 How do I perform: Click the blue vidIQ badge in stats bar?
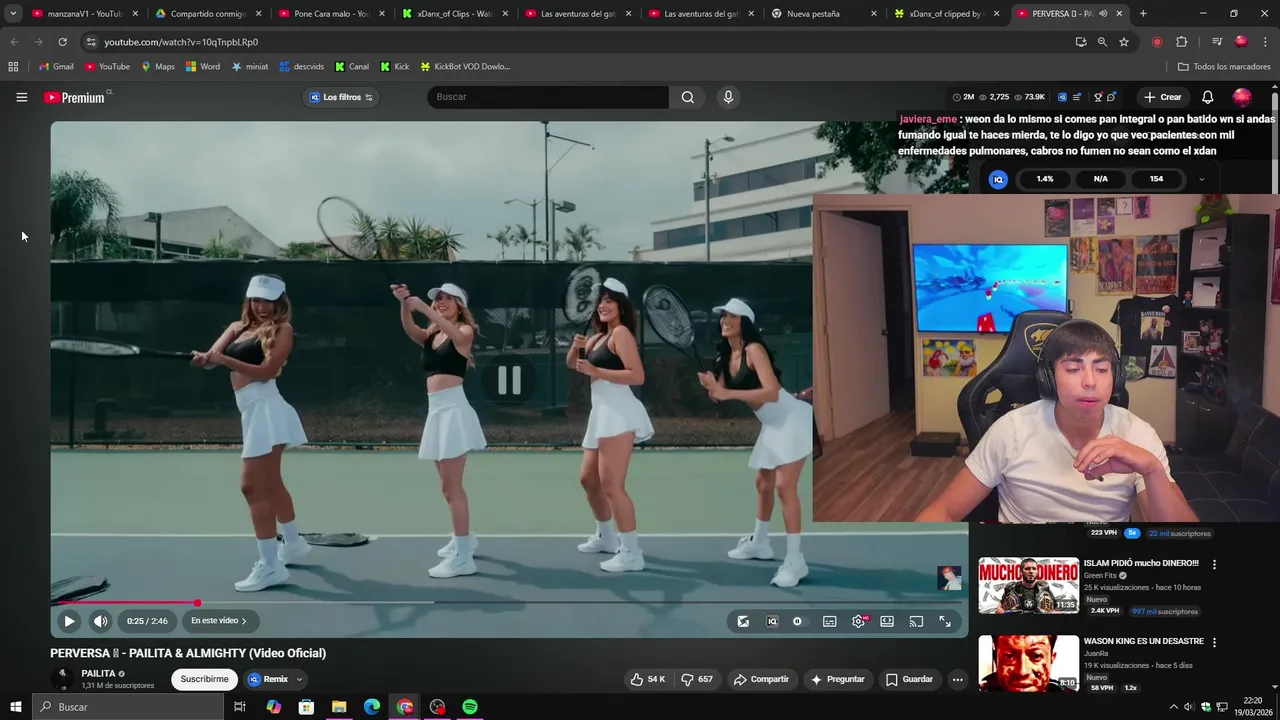[x=998, y=179]
